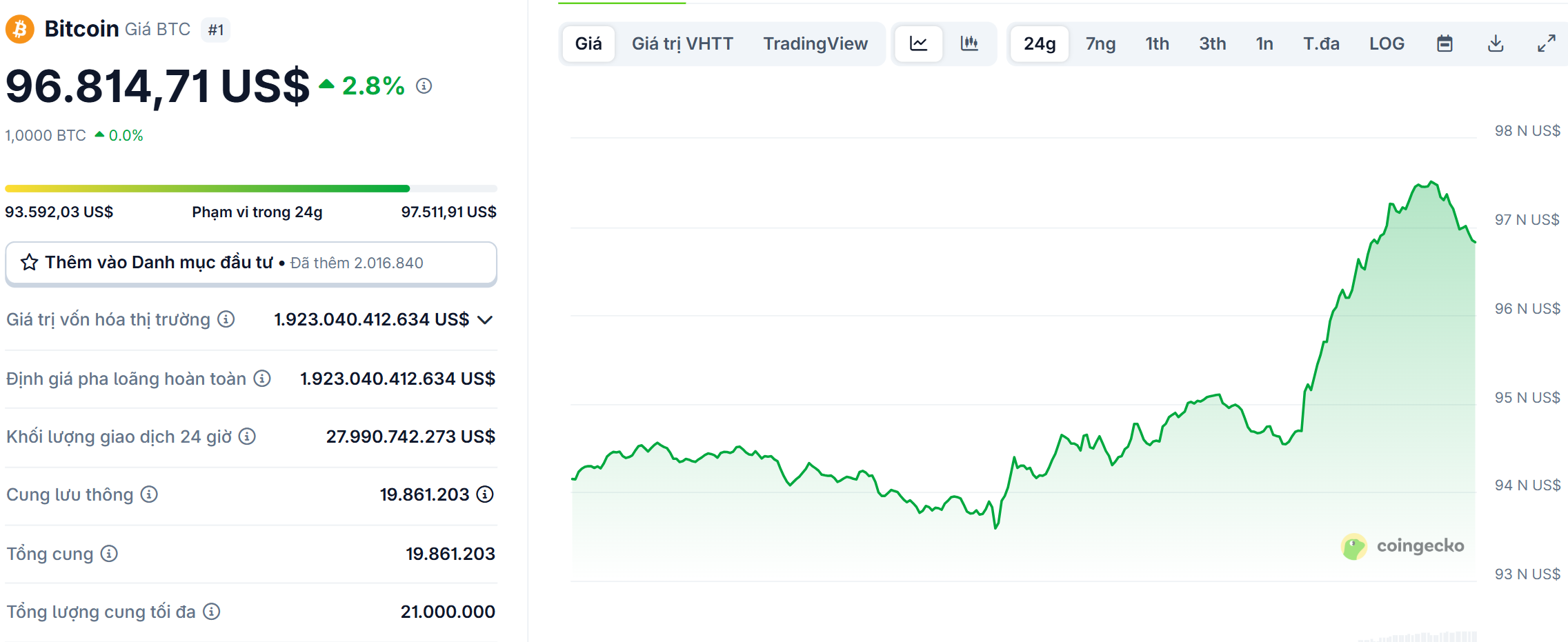The height and width of the screenshot is (642, 1568).
Task: Click the 96.814,71 US$ price text
Action: 157,87
